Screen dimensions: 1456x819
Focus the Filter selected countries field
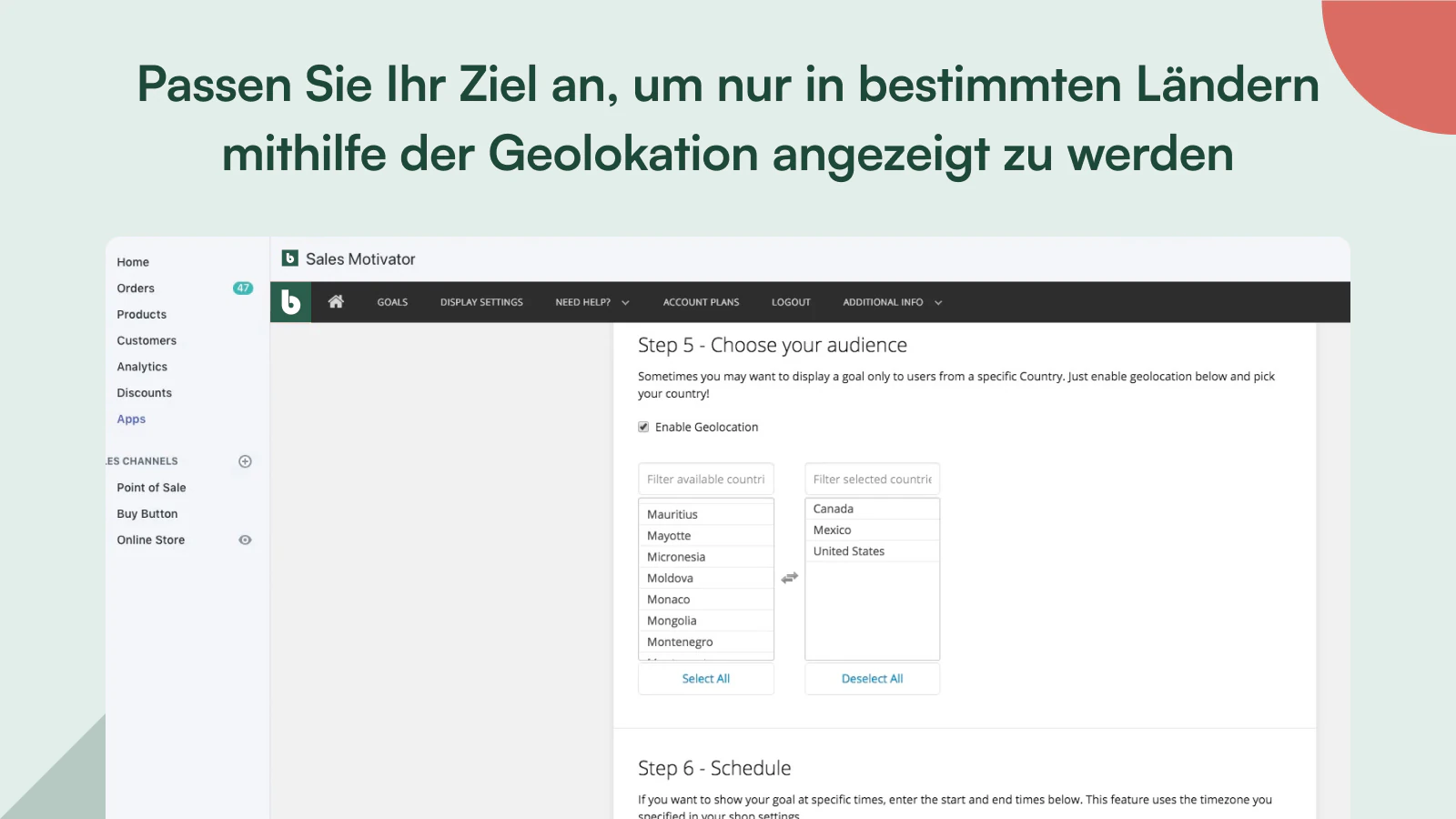click(x=872, y=480)
